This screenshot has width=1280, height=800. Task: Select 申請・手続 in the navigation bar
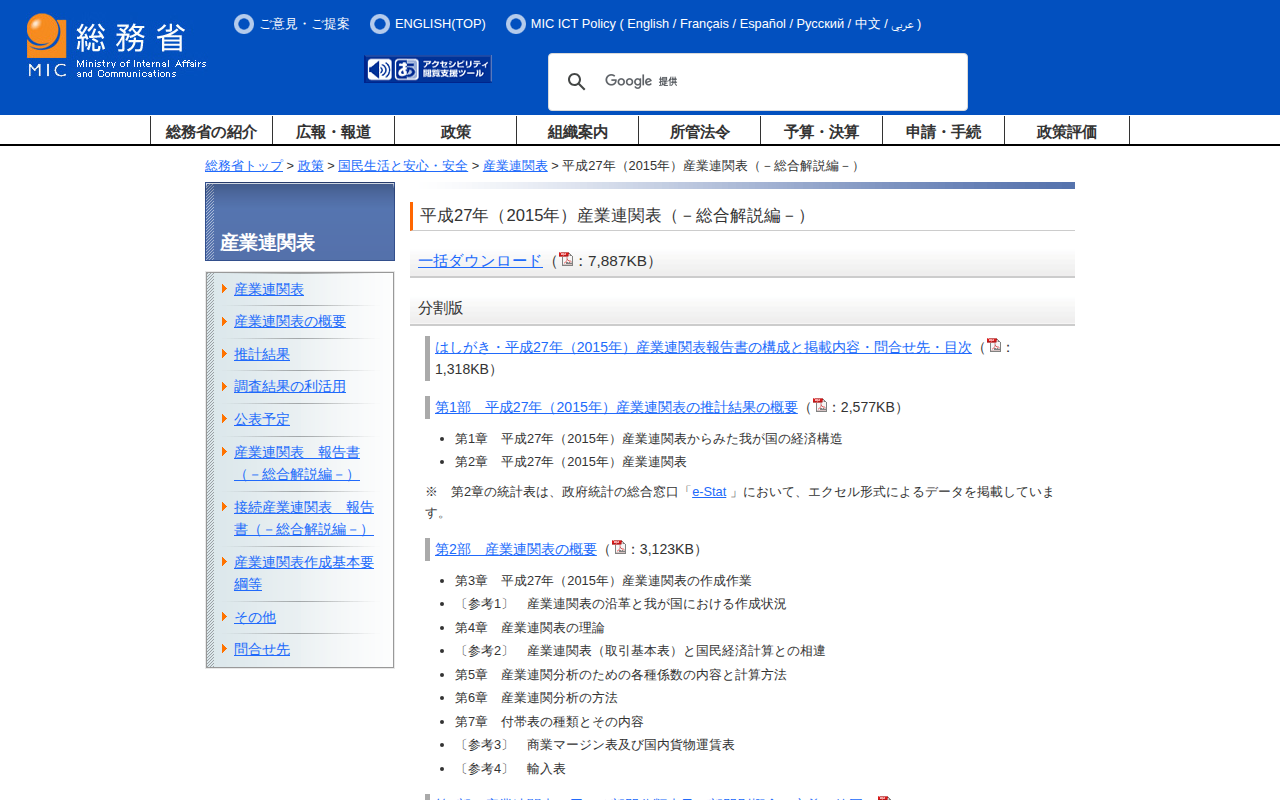(x=943, y=131)
